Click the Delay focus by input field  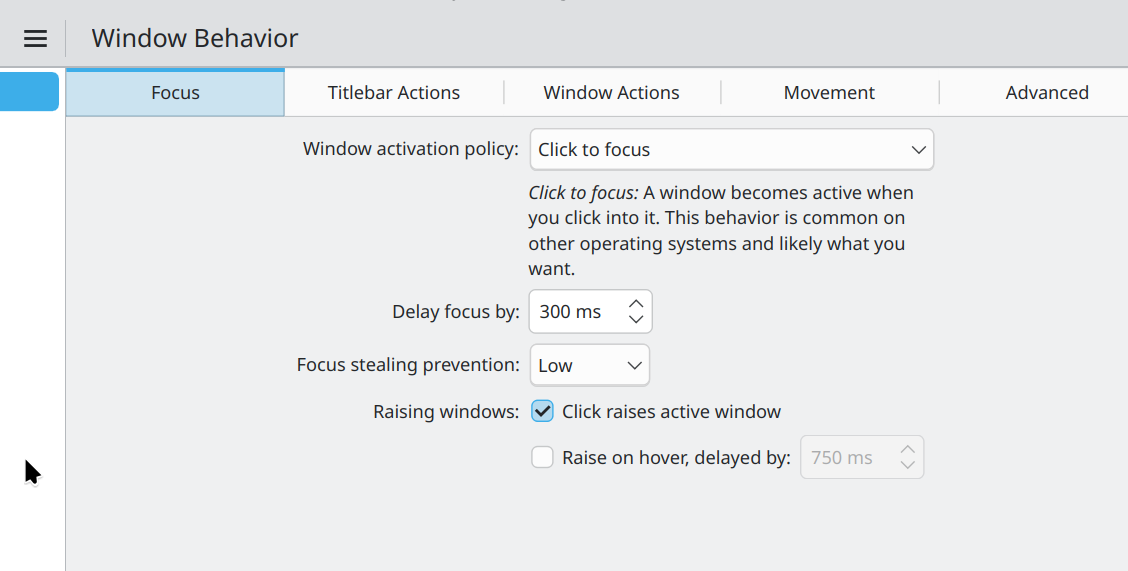575,312
